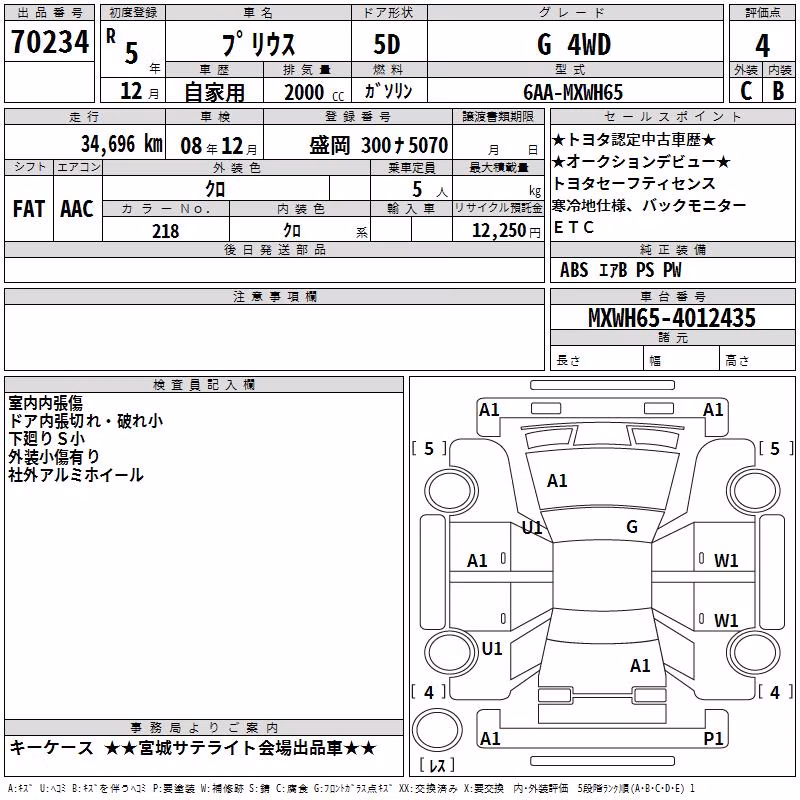Select the registration month 12月

tap(139, 91)
